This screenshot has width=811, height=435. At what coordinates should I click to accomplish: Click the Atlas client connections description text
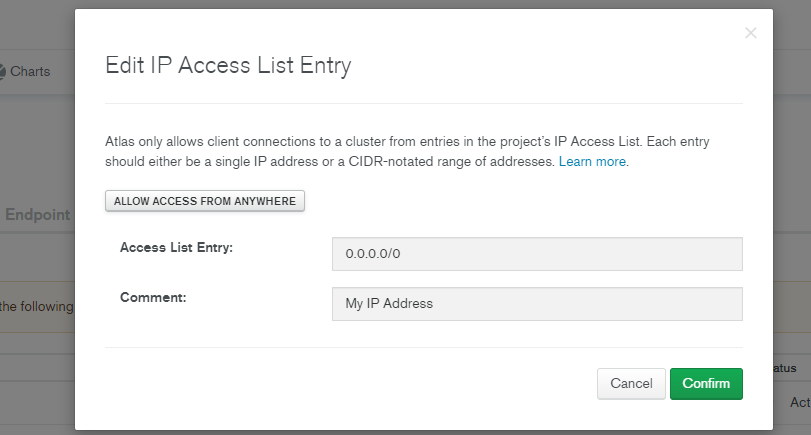coord(407,152)
